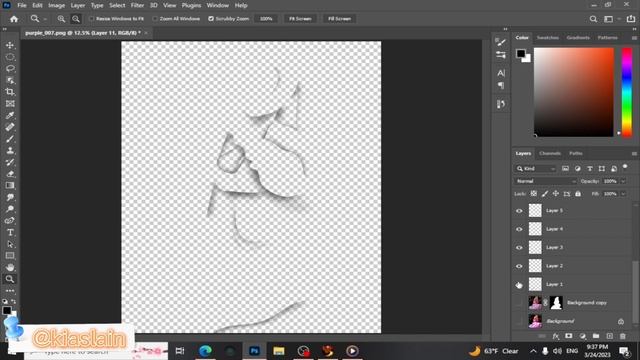The width and height of the screenshot is (640, 360).
Task: Select the Zoom tool in toolbar
Action: click(x=10, y=279)
